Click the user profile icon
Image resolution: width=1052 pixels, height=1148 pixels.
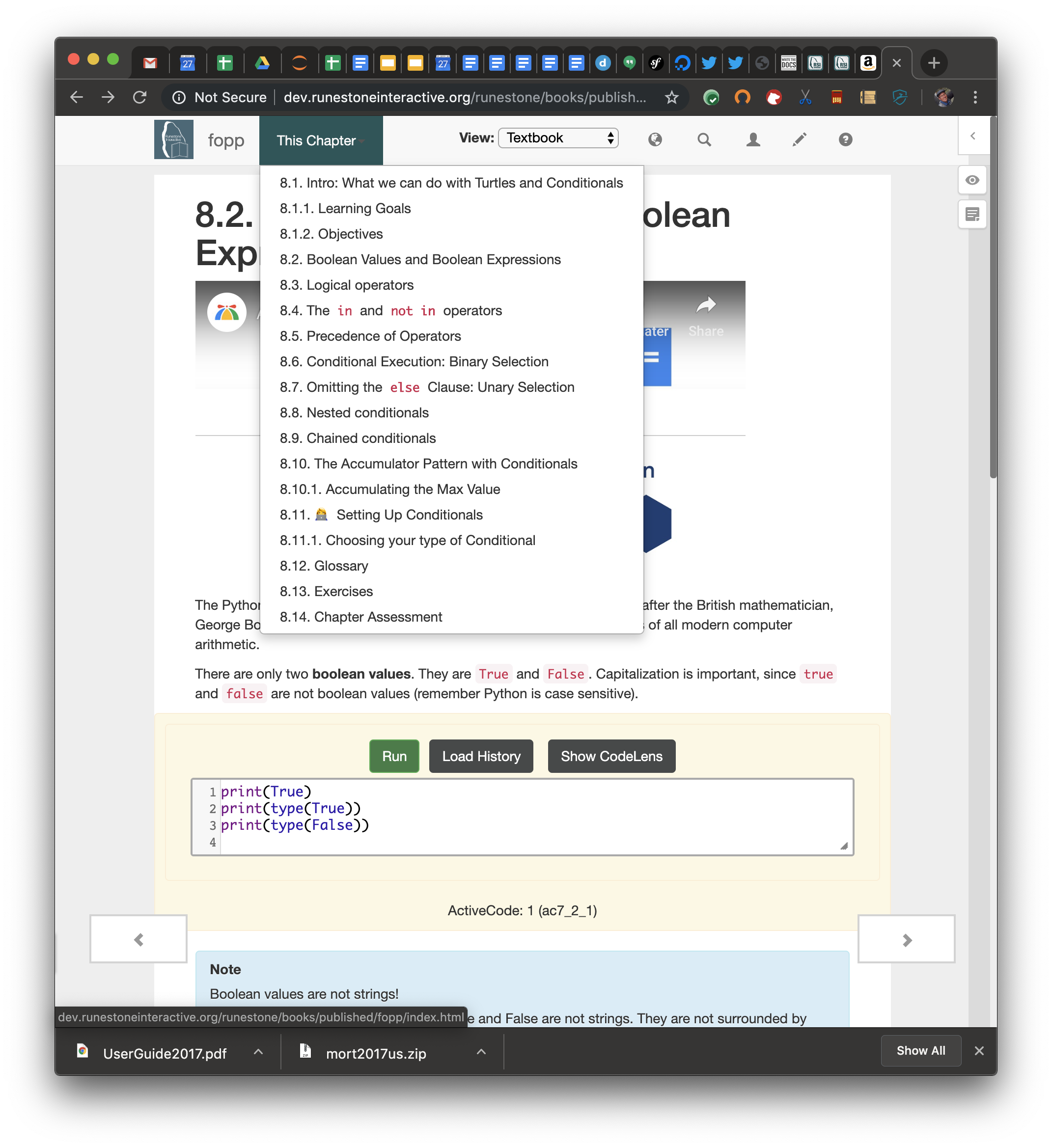click(753, 139)
